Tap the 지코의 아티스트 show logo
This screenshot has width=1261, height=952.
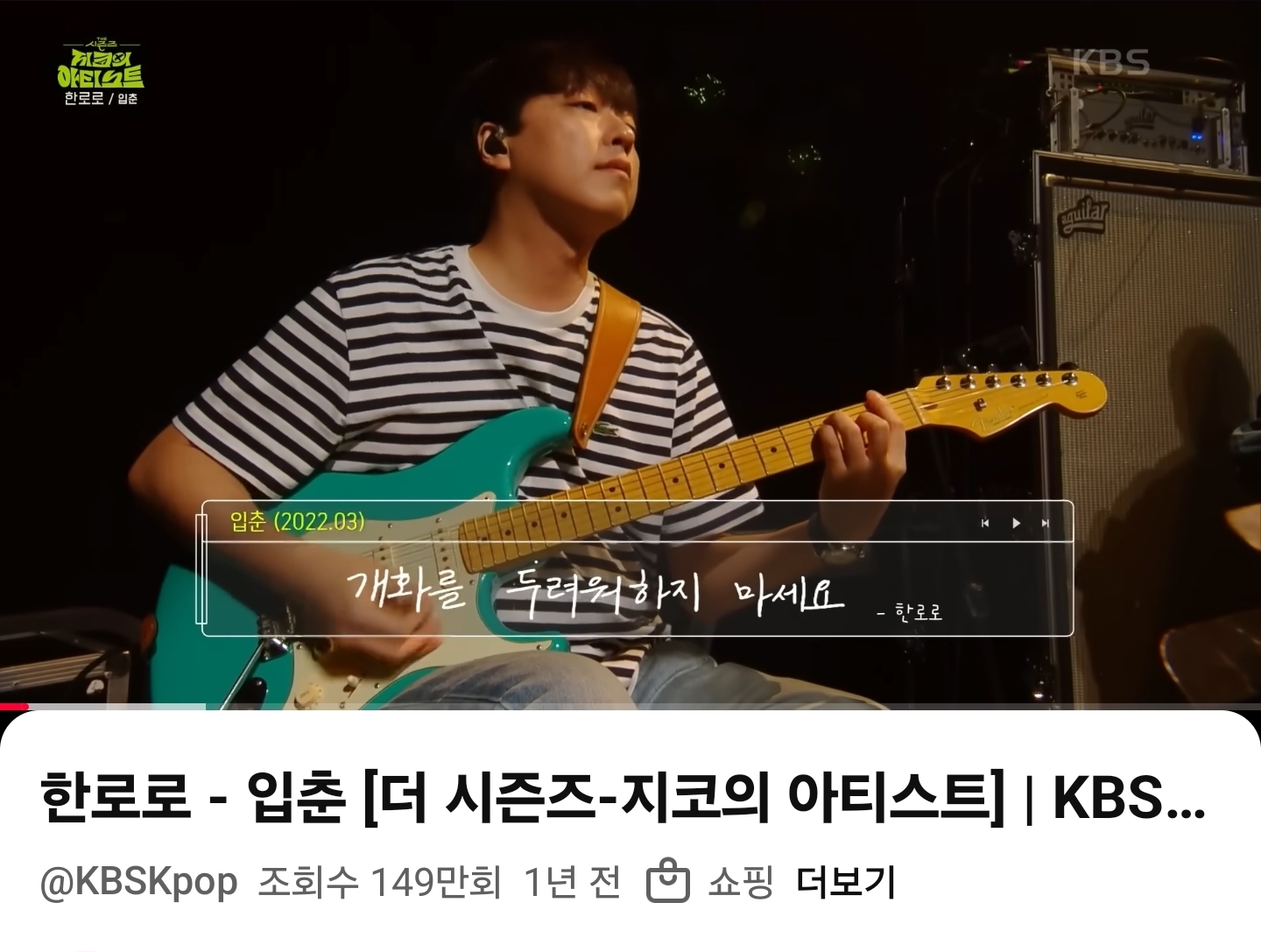(x=100, y=63)
